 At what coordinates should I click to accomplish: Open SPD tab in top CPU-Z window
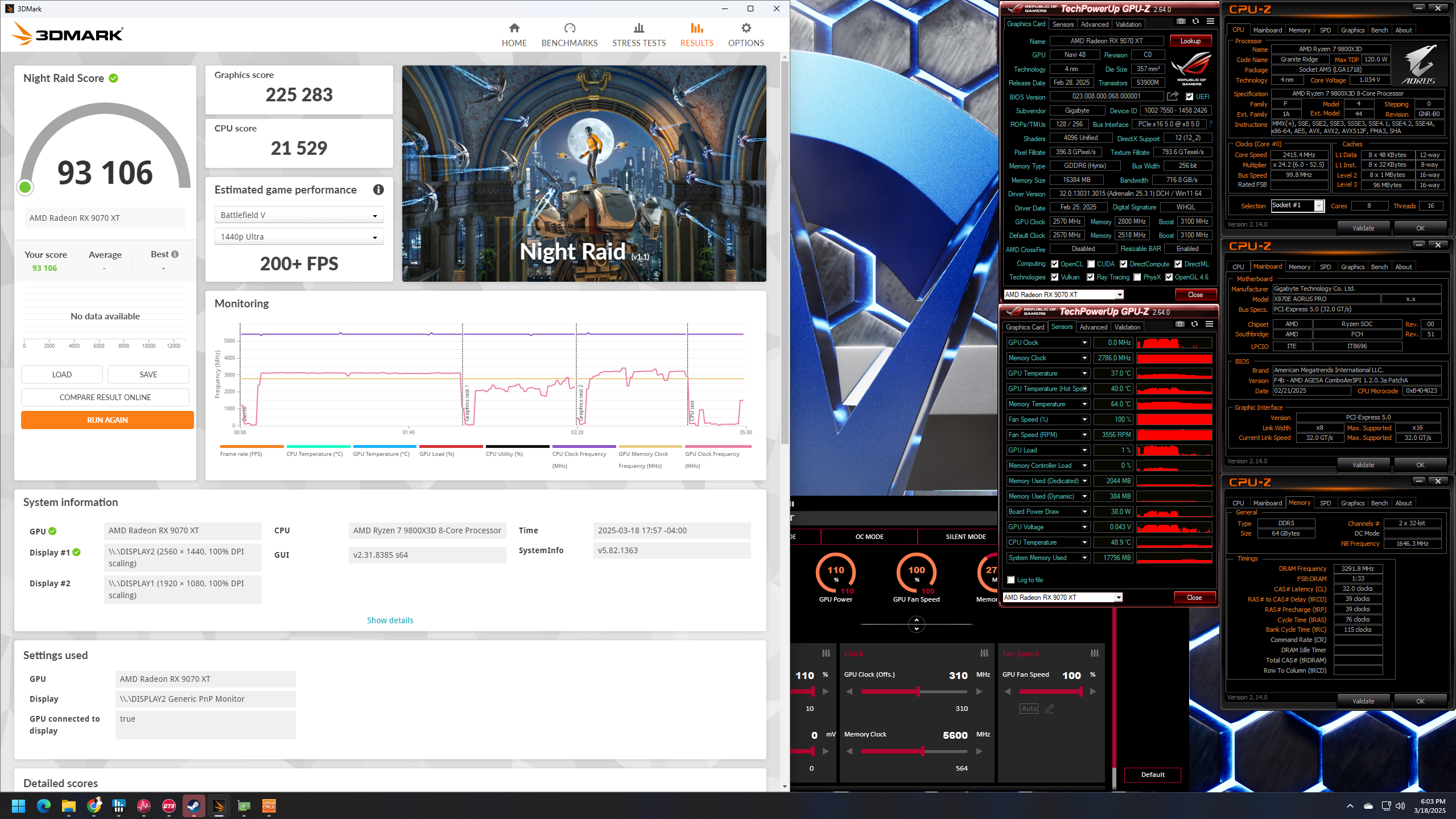click(x=1325, y=30)
